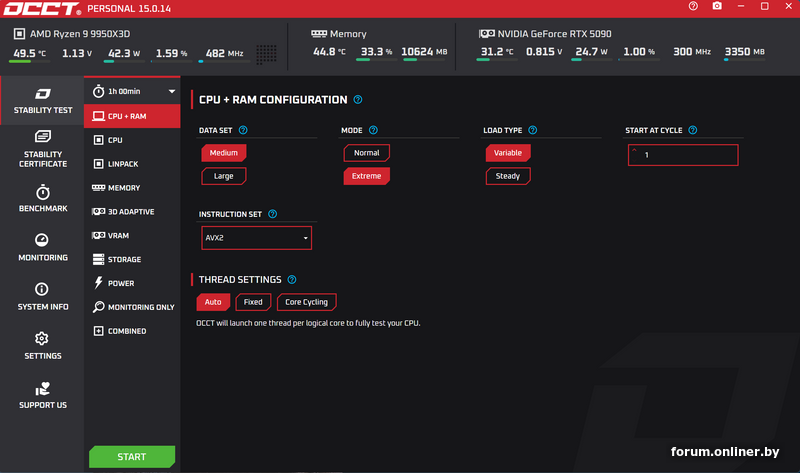Show help for Mode option
Image resolution: width=800 pixels, height=473 pixels.
pyautogui.click(x=373, y=130)
